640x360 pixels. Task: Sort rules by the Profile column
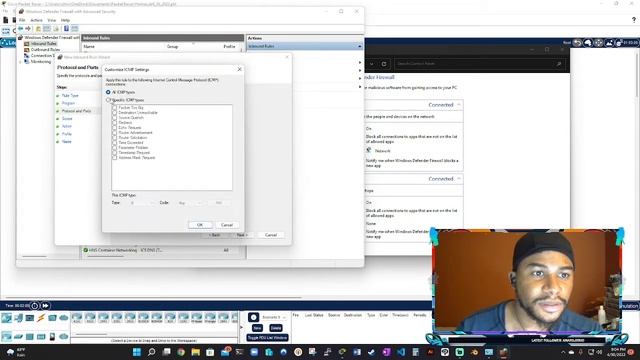coord(229,47)
